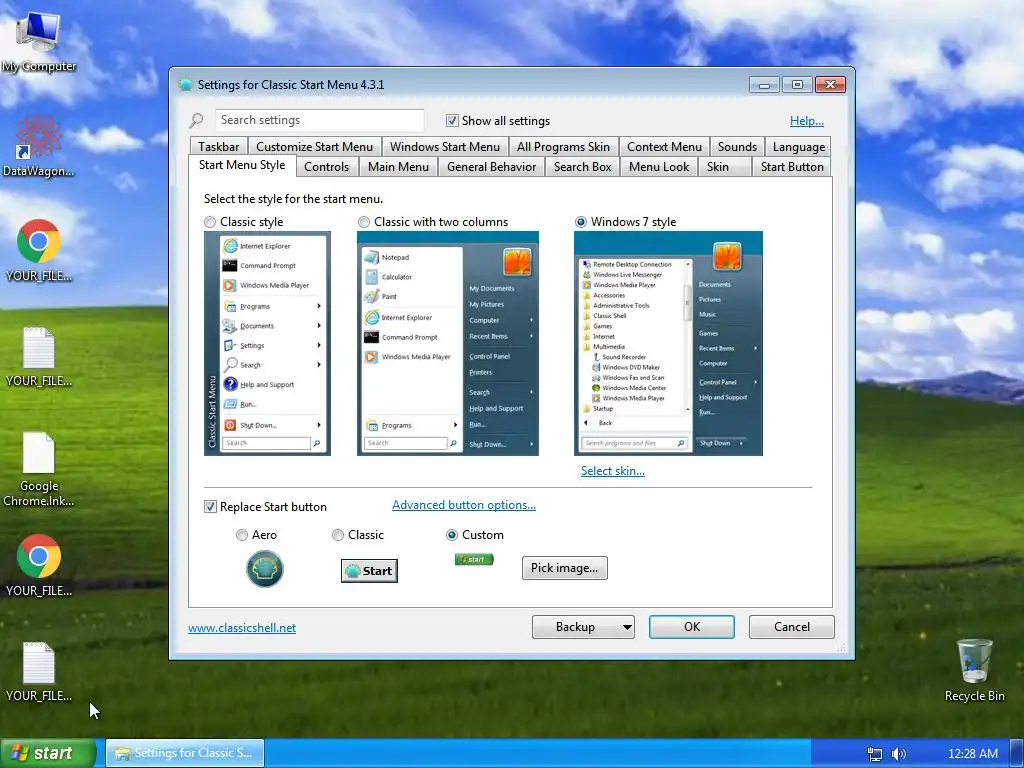
Task: Visit the www.classicshell.net link
Action: 242,628
